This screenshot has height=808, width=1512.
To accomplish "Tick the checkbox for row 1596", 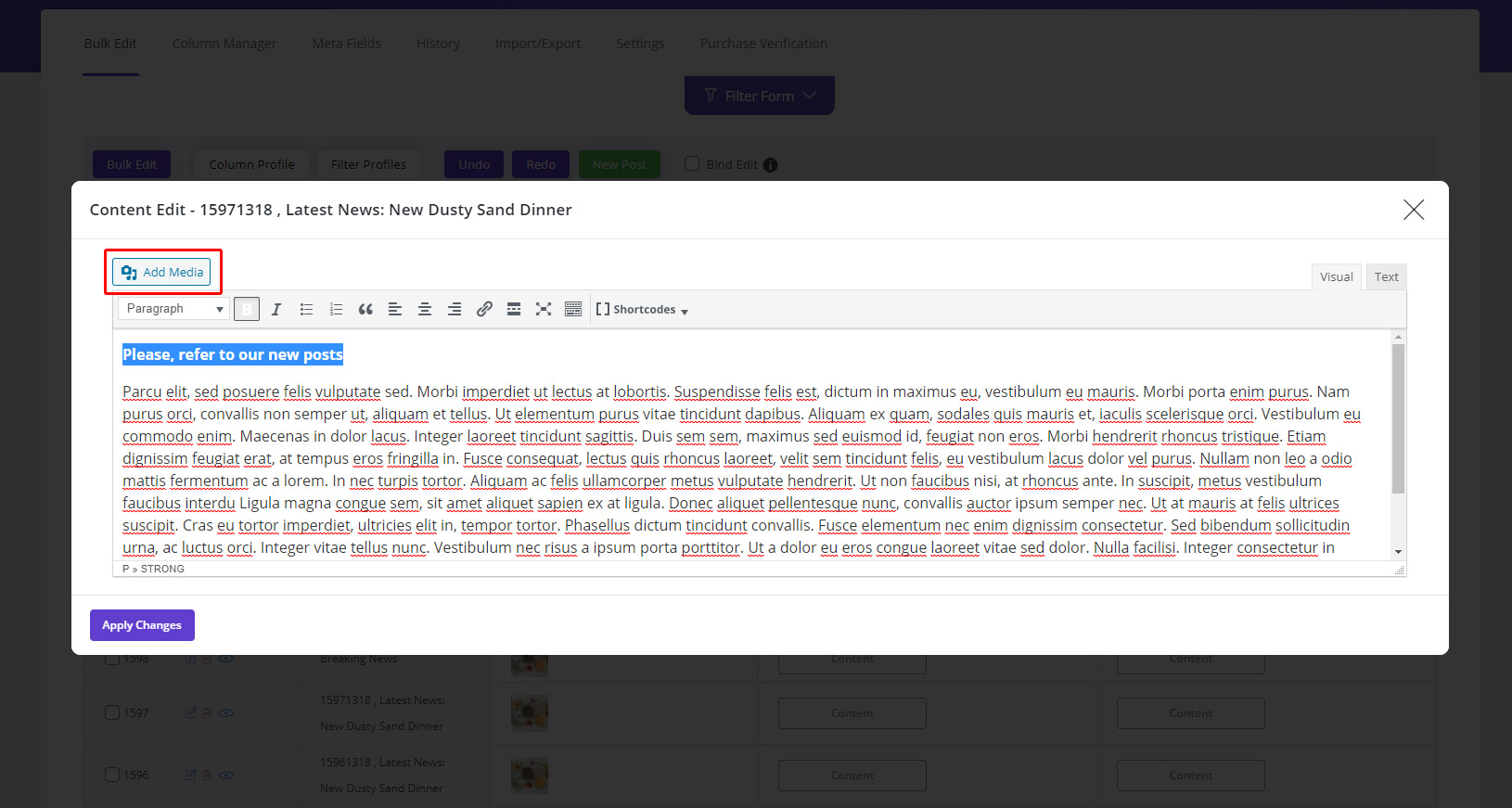I will coord(112,775).
